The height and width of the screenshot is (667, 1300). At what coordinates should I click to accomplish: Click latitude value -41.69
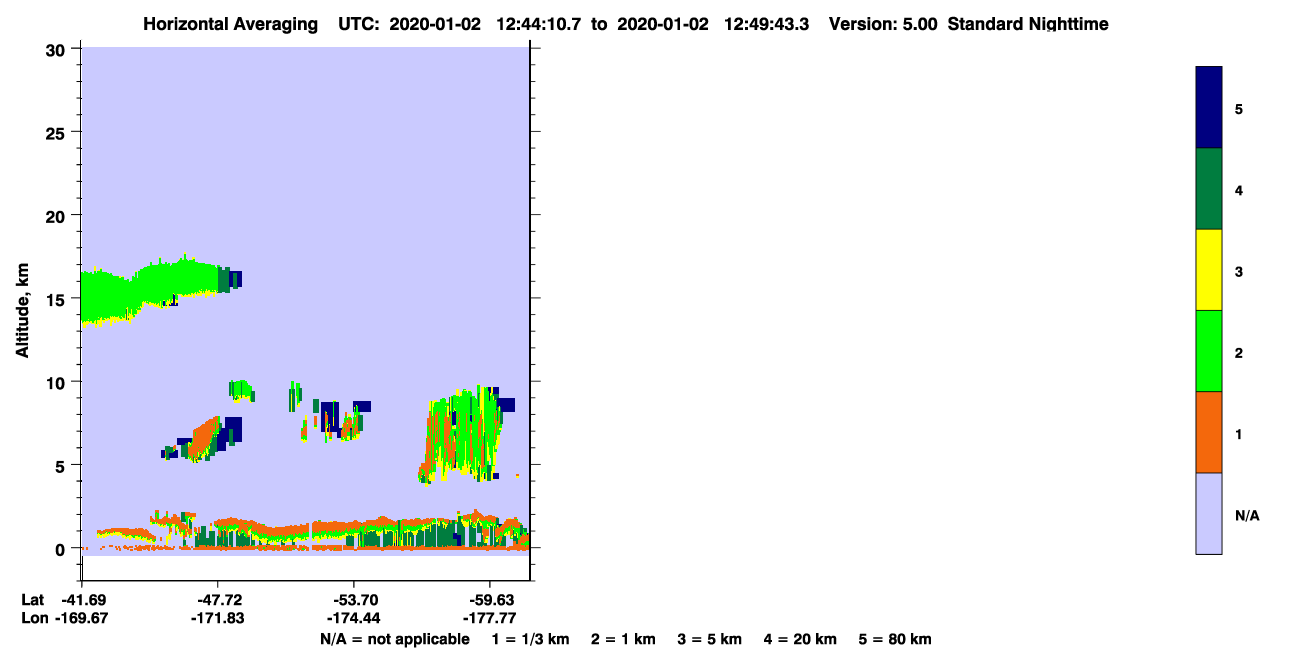click(82, 600)
